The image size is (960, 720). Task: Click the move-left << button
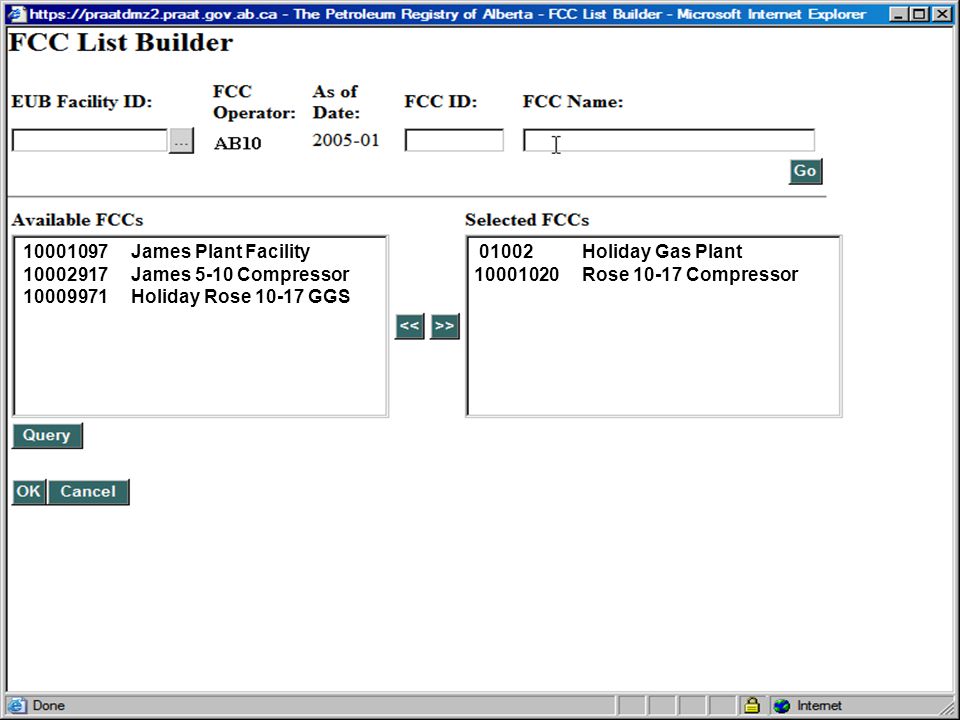(410, 326)
